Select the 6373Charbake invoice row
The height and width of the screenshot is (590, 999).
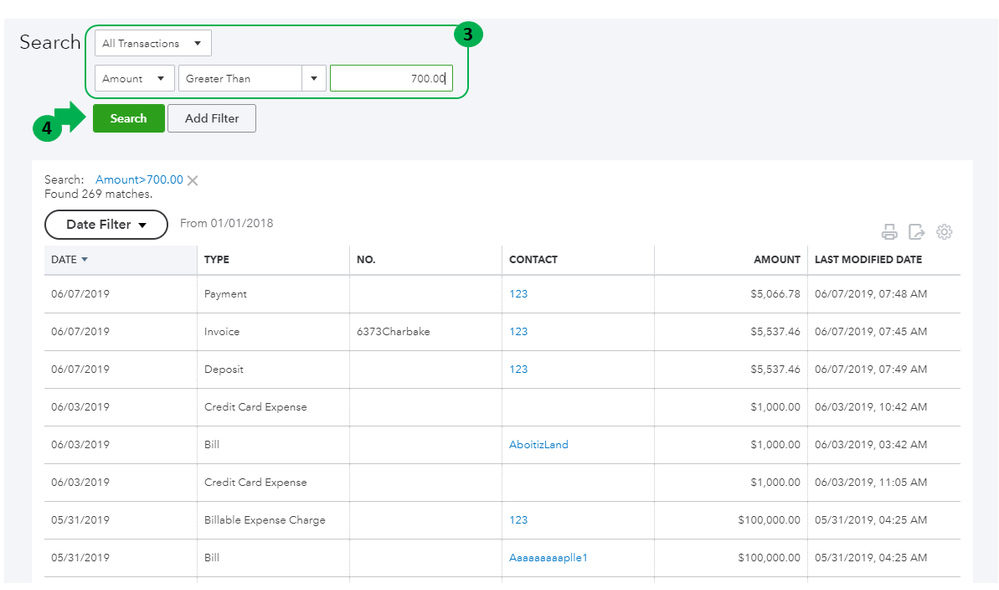(x=393, y=332)
